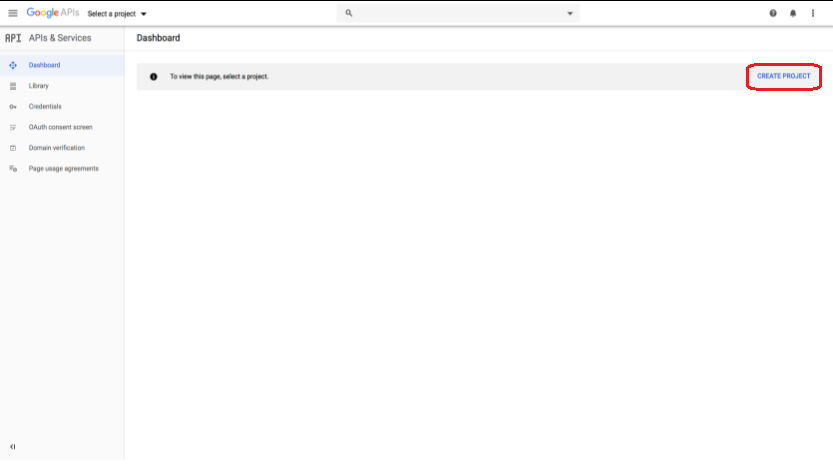Screen dimensions: 833x474
Task: Collapse the sidebar with the bottom chevron
Action: pos(13,446)
